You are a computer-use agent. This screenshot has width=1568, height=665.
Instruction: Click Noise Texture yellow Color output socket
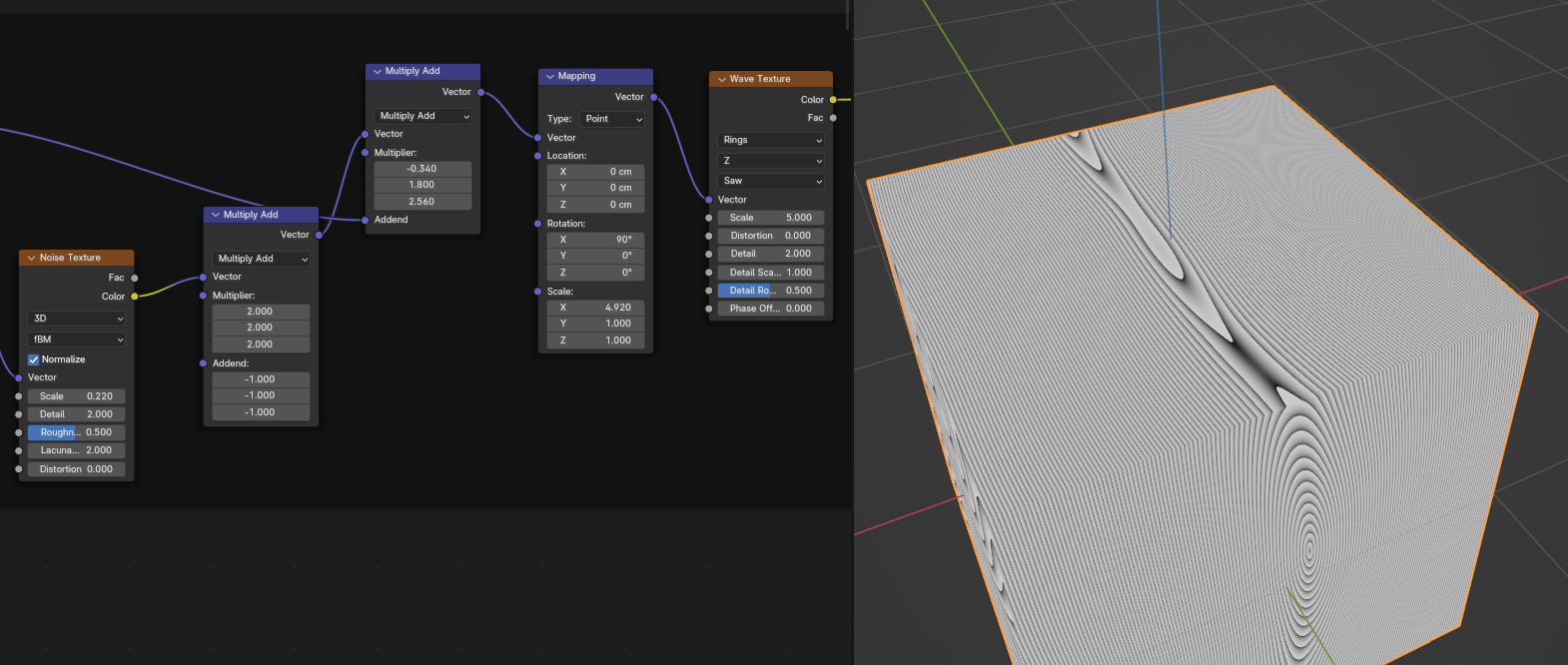tap(135, 297)
